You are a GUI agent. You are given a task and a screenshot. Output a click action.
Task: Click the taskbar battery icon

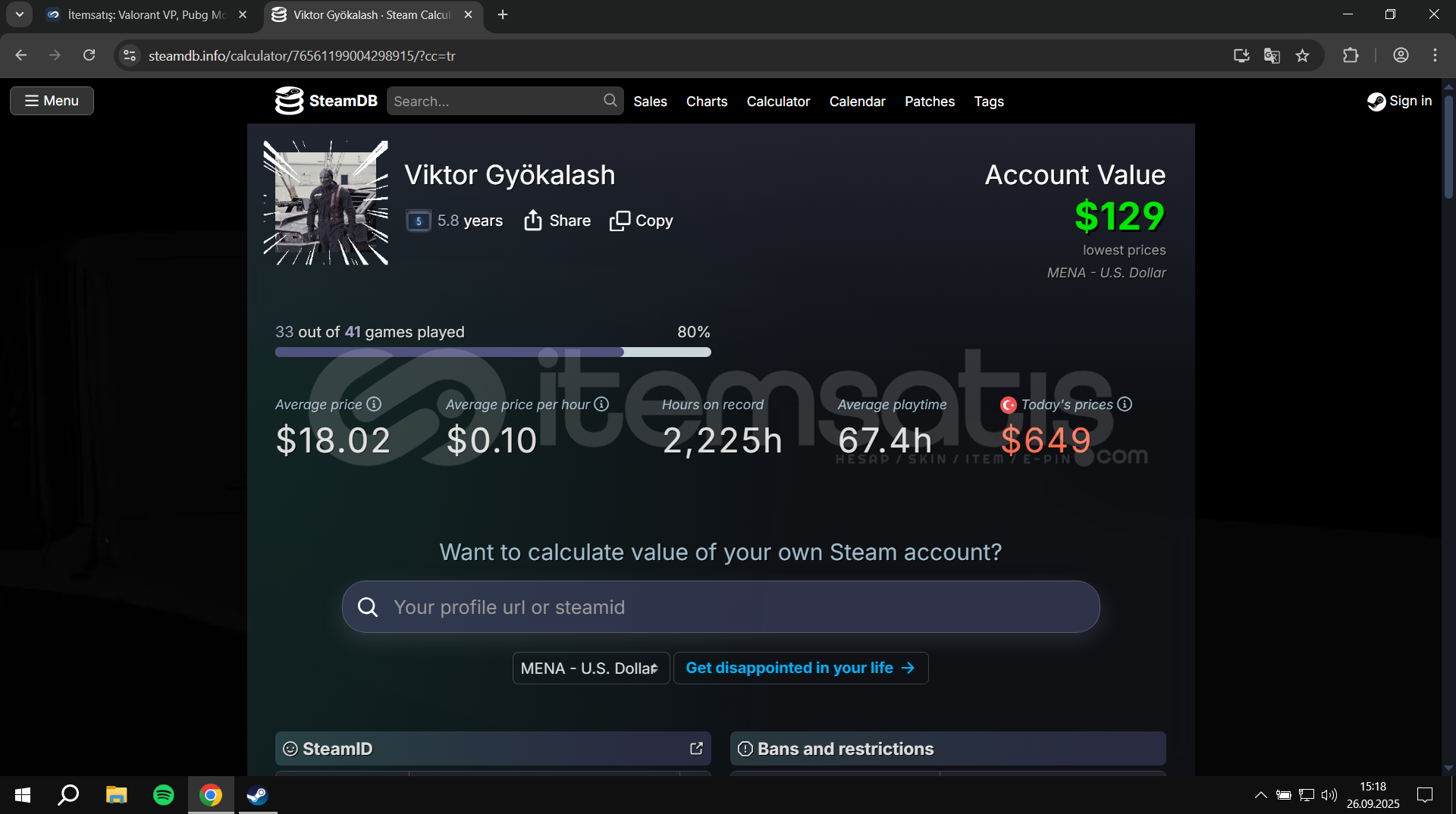(1283, 795)
